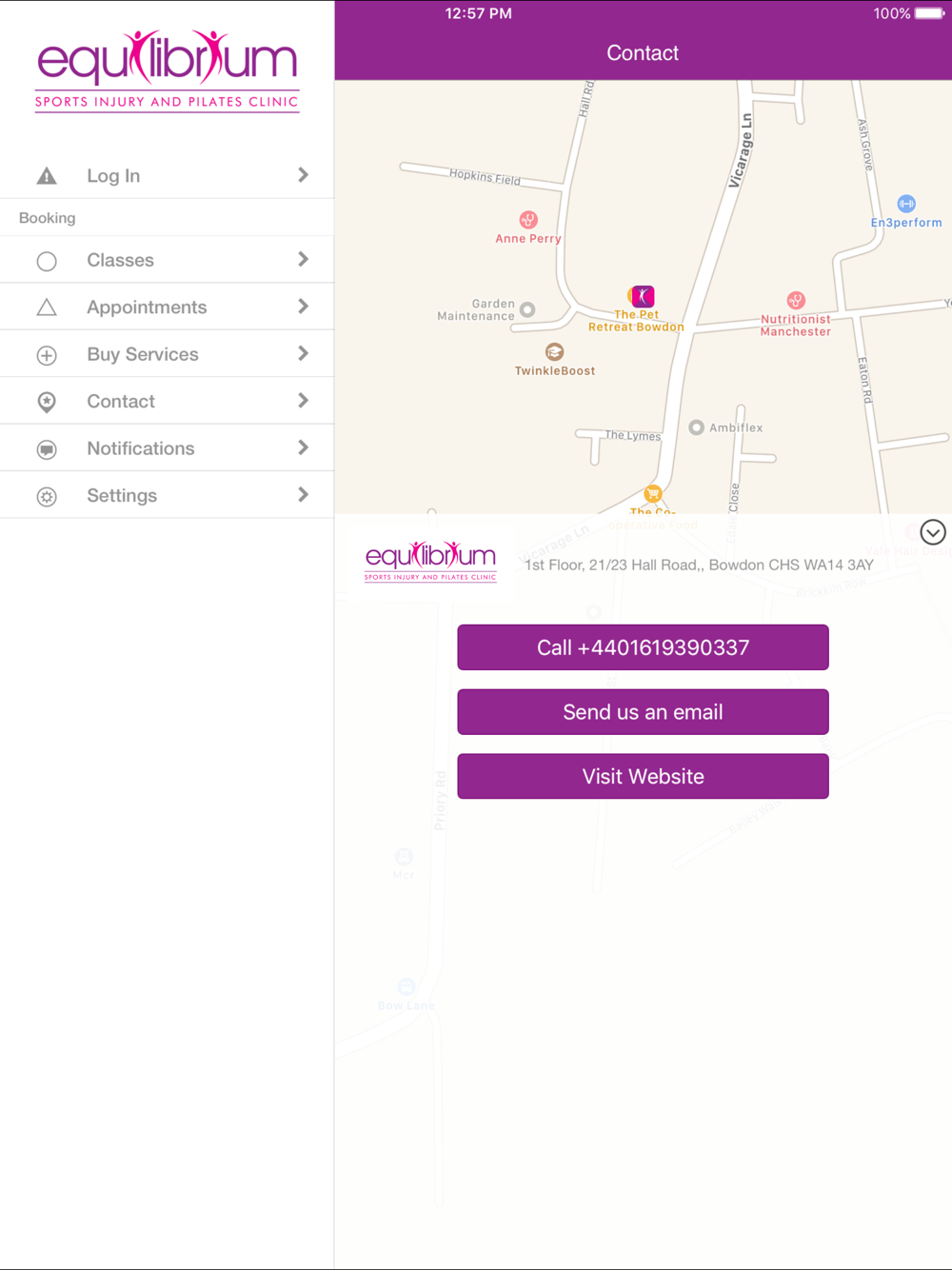Open Settings via its chevron arrow

[x=303, y=495]
